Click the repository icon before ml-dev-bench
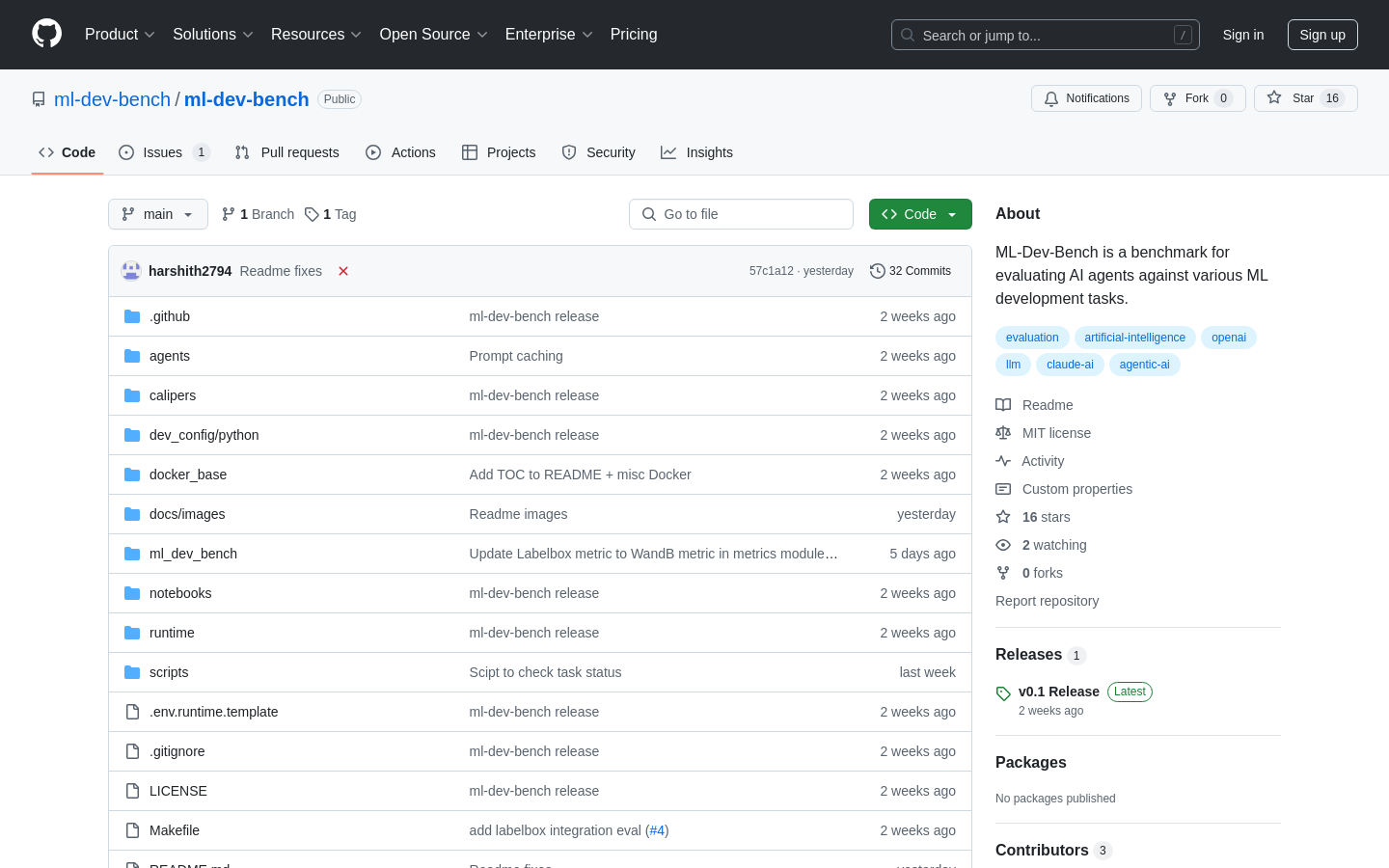1389x868 pixels. [39, 99]
